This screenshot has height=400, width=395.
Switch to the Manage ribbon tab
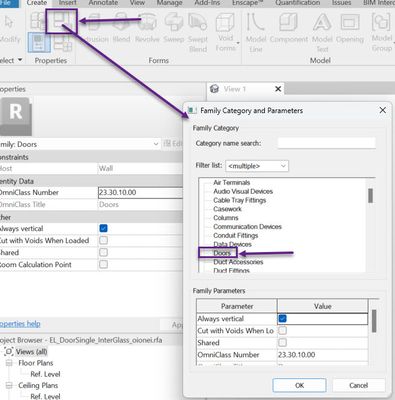coord(169,3)
